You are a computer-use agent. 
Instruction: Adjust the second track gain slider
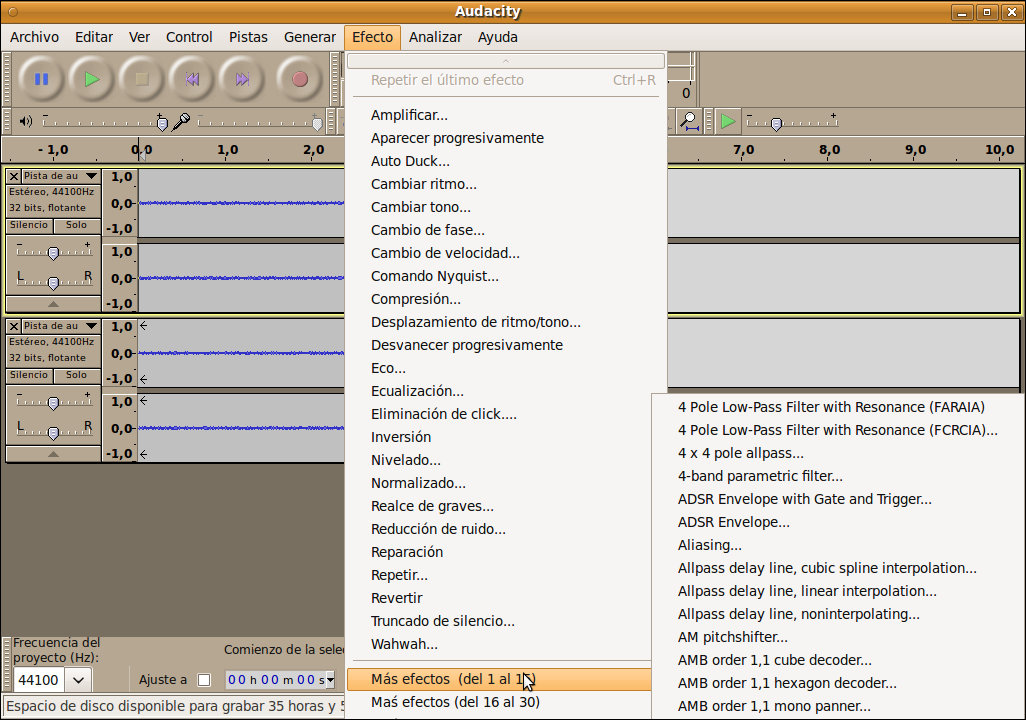pyautogui.click(x=54, y=403)
